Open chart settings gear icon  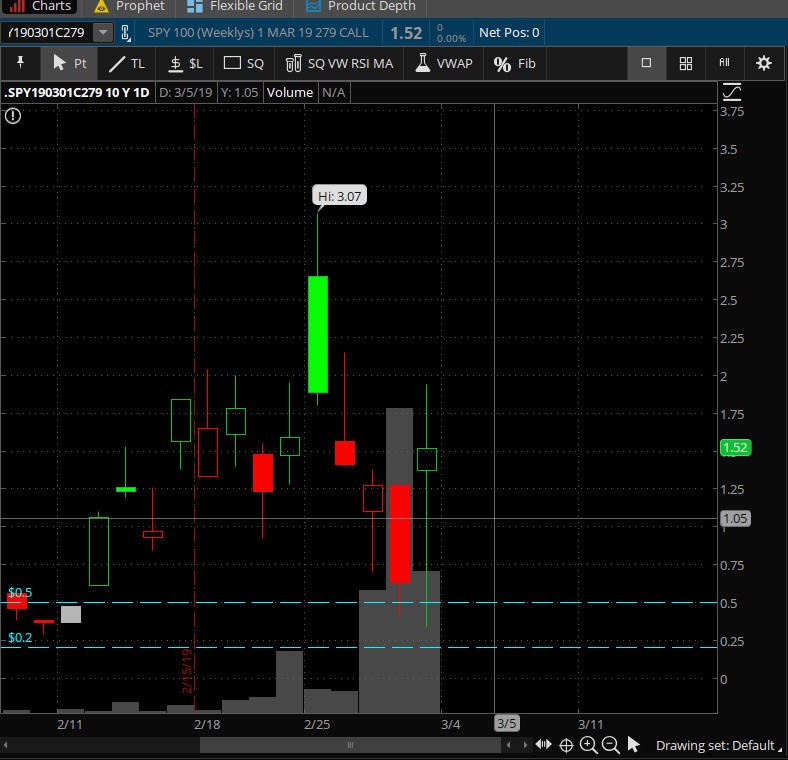pyautogui.click(x=763, y=63)
